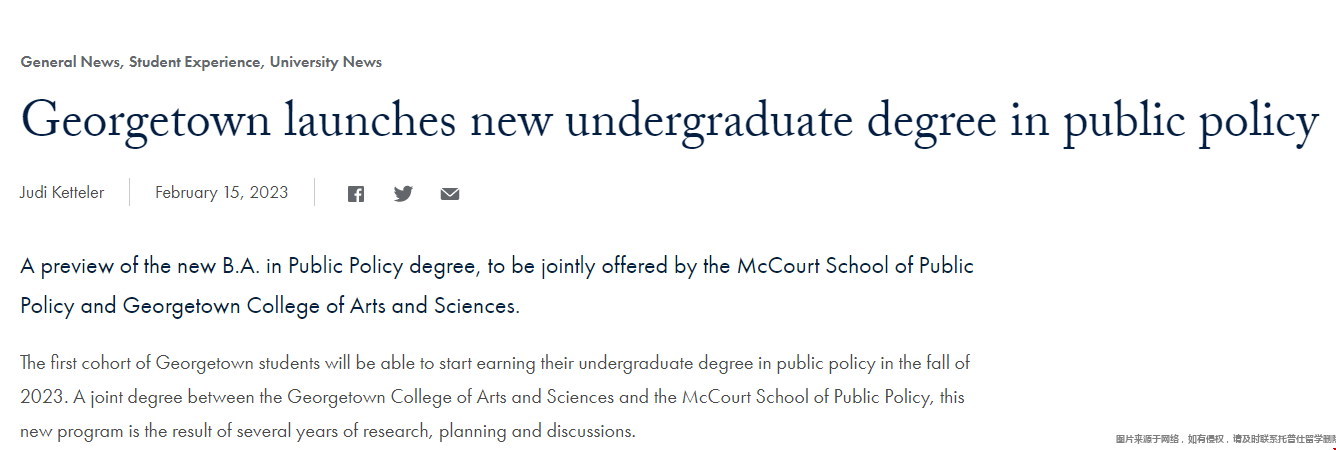1336x450 pixels.
Task: Click "public policy" at the headline's end
Action: pyautogui.click(x=1191, y=122)
